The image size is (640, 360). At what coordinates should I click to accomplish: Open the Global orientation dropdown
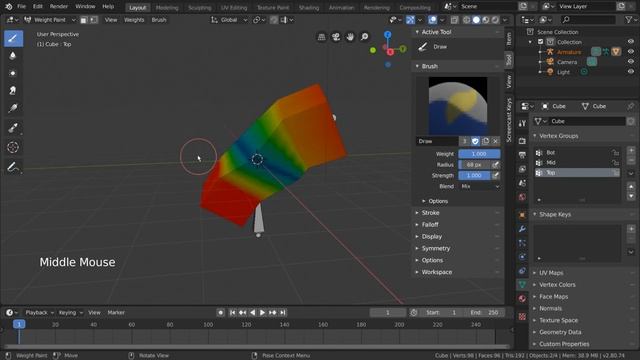click(229, 20)
